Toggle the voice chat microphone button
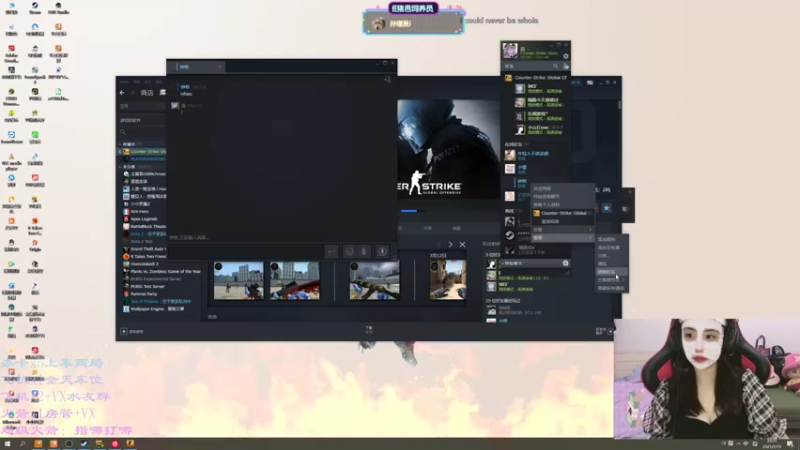The height and width of the screenshot is (450, 800). (382, 252)
